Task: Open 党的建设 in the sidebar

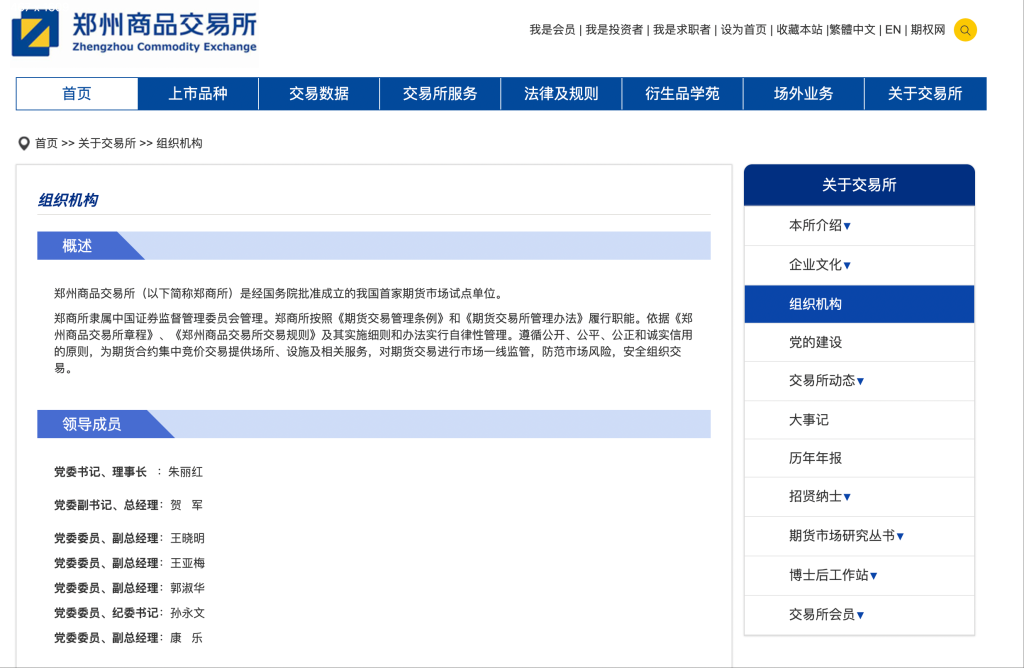Action: click(815, 342)
